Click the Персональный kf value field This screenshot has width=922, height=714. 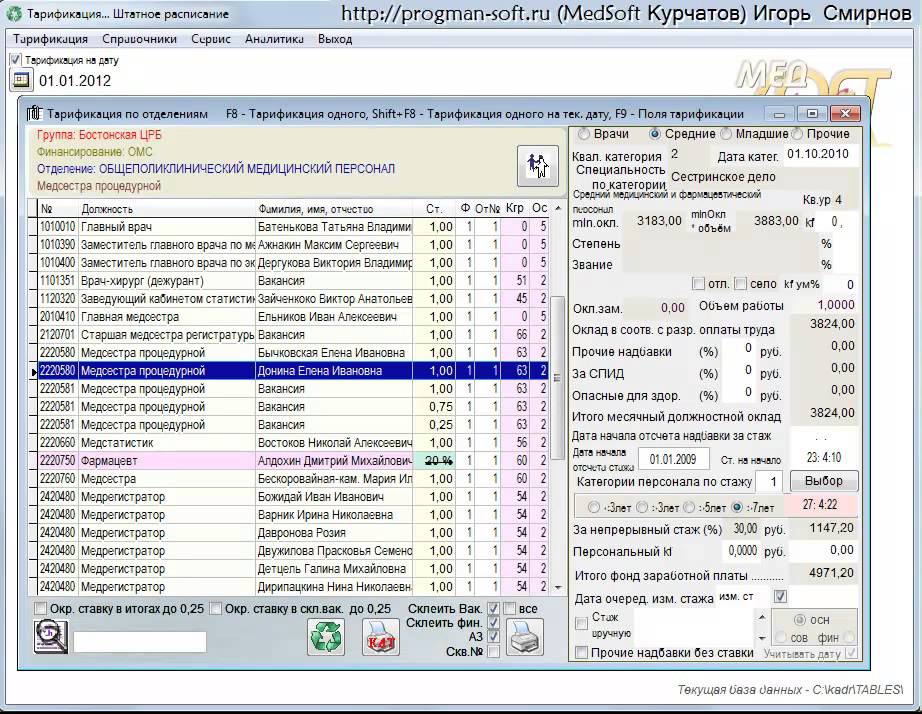coord(740,550)
